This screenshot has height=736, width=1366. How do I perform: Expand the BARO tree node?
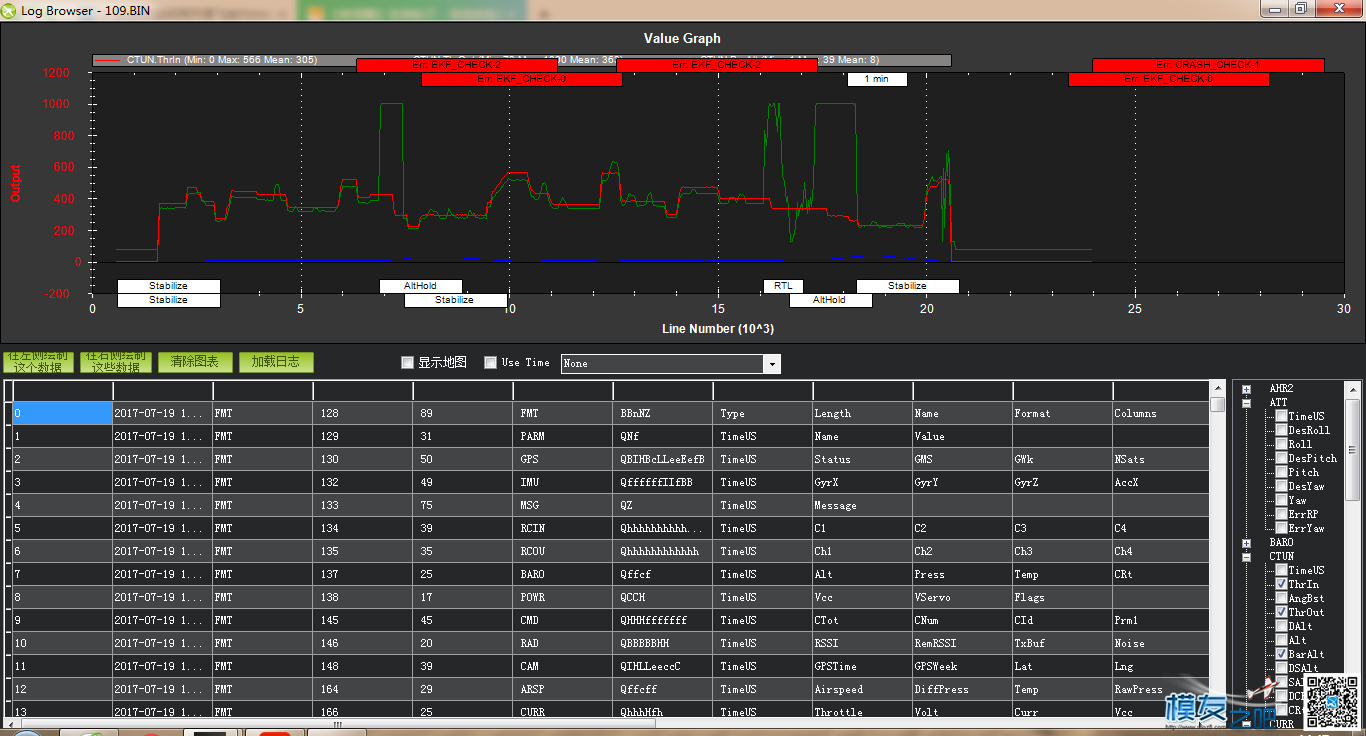[1247, 543]
